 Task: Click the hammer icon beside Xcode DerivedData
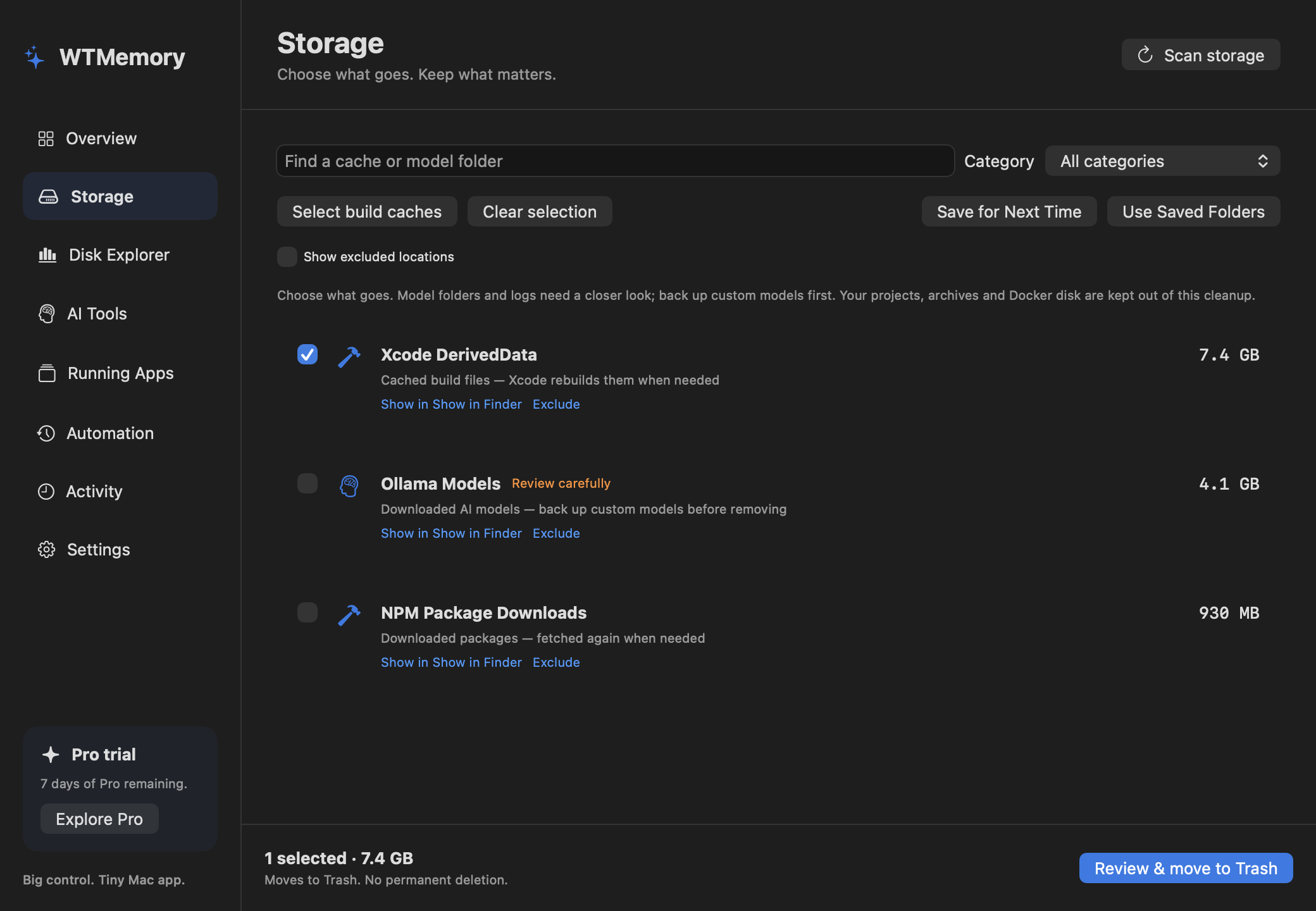tap(349, 357)
